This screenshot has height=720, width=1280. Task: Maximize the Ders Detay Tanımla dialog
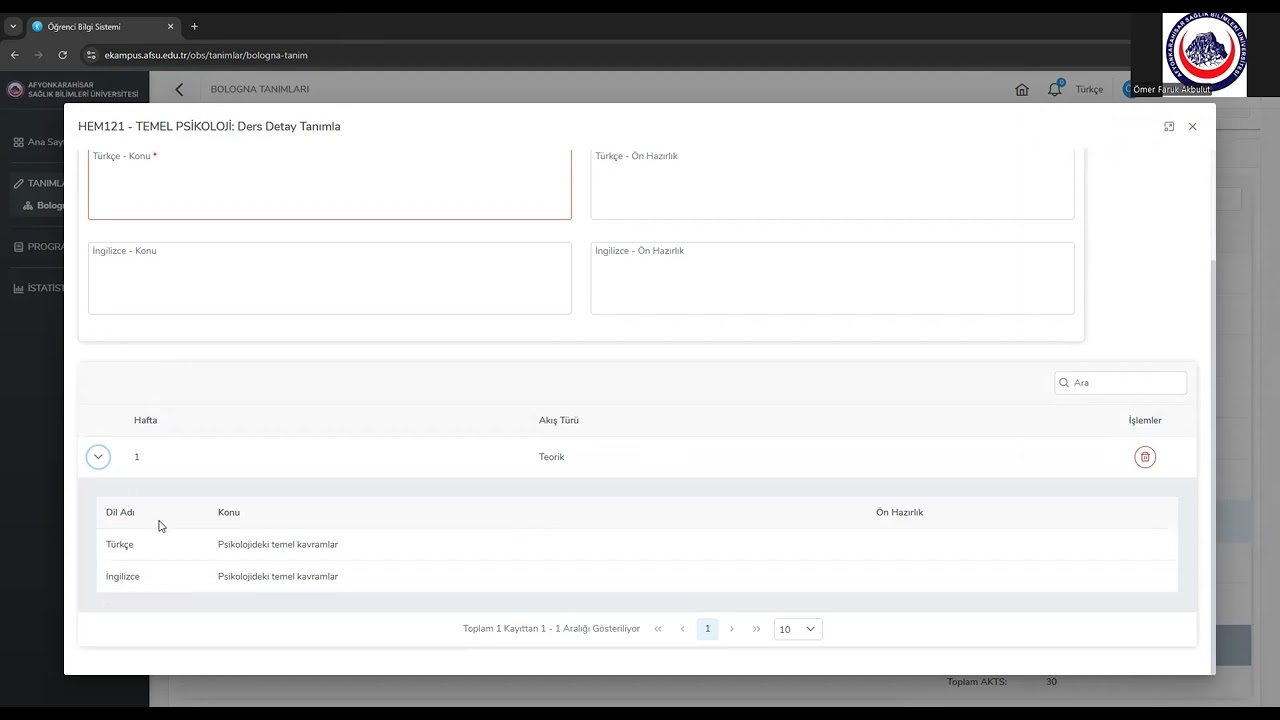coord(1169,127)
